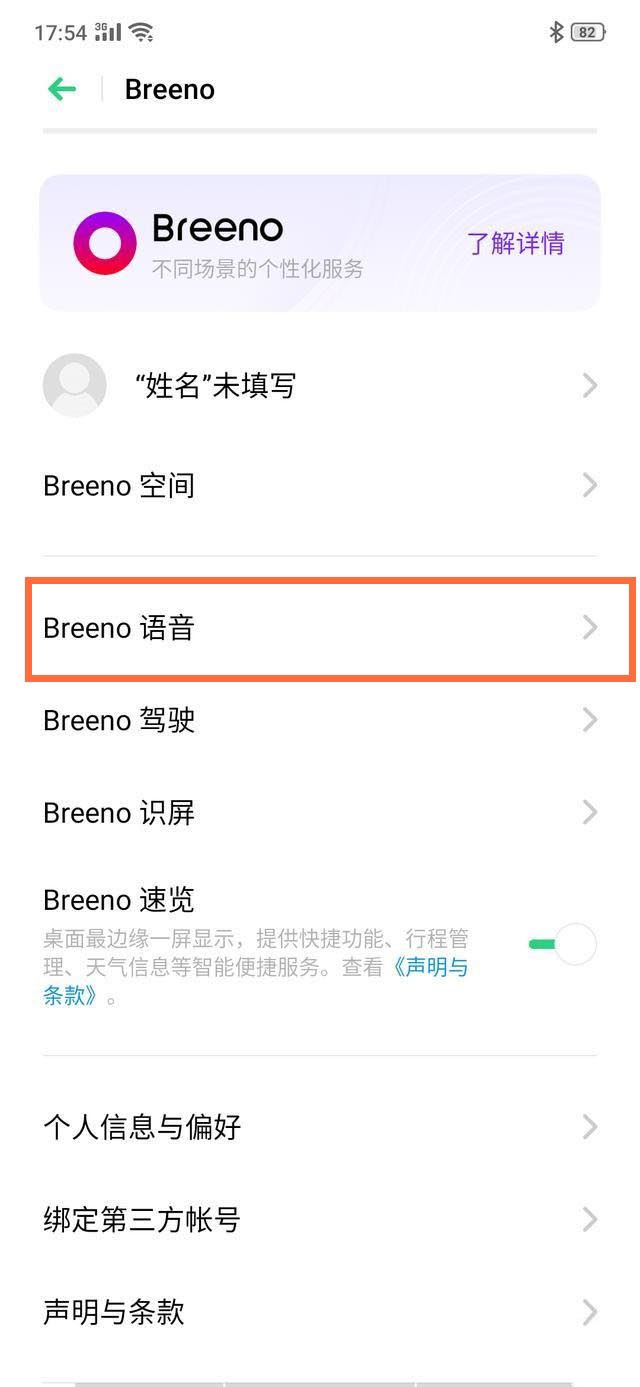Tap the Breeno page title

[x=170, y=90]
